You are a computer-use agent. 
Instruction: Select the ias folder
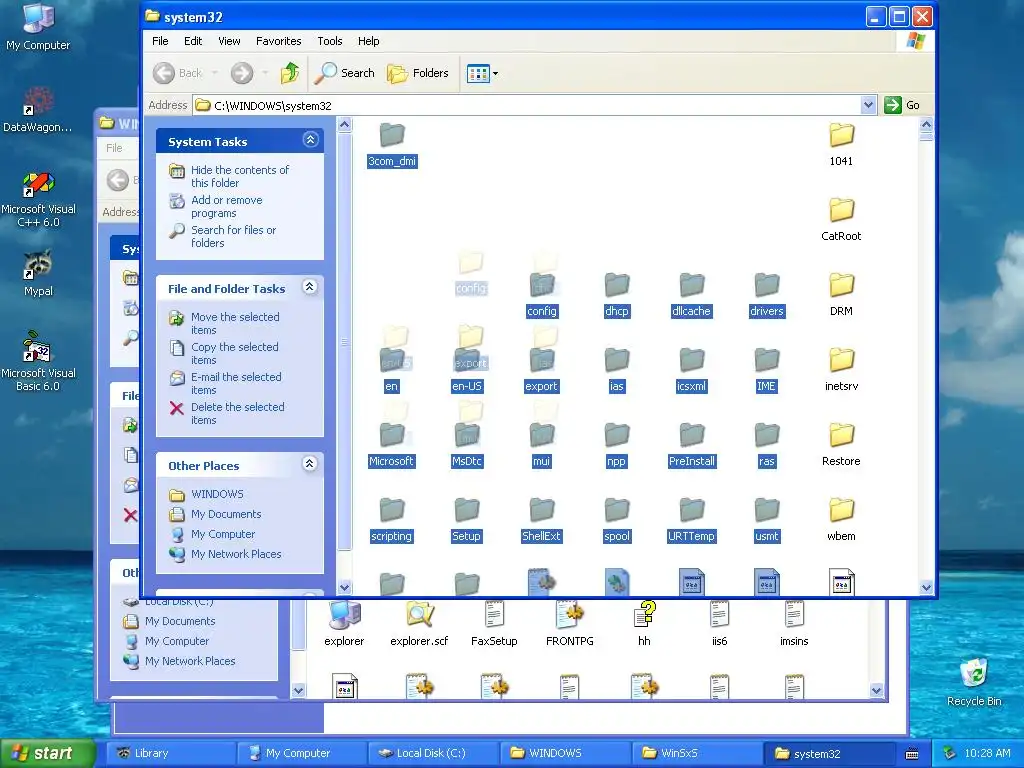point(616,370)
